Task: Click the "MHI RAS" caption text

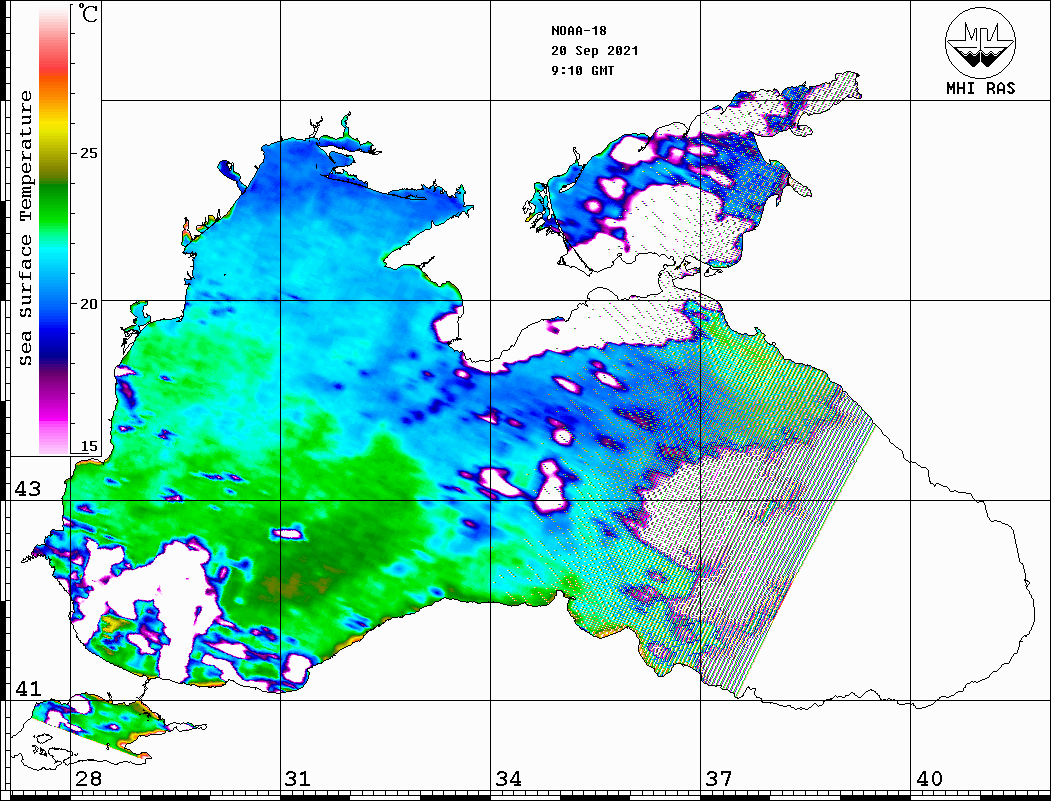Action: (980, 88)
